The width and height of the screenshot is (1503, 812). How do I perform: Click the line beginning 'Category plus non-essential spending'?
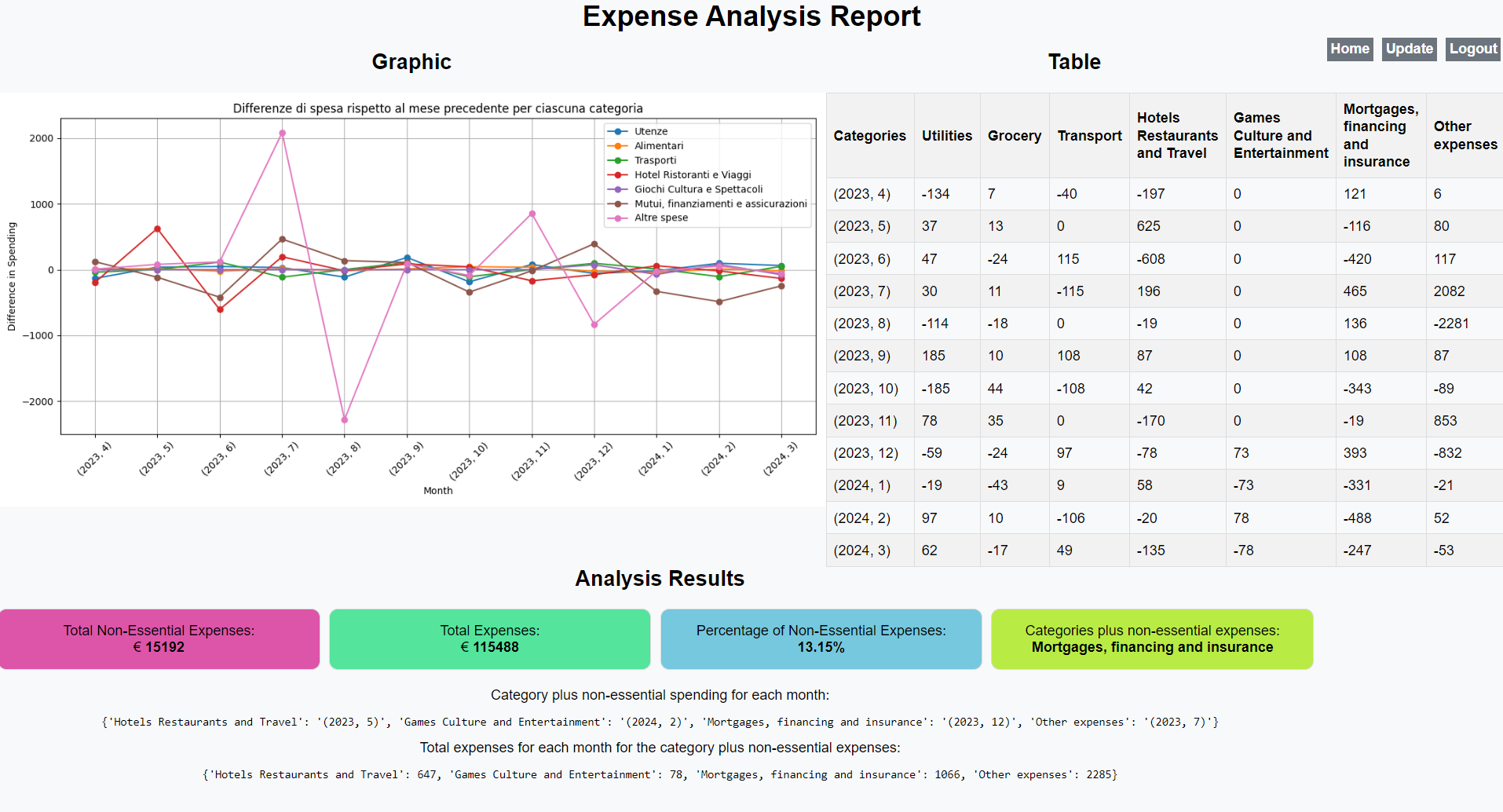[x=660, y=695]
